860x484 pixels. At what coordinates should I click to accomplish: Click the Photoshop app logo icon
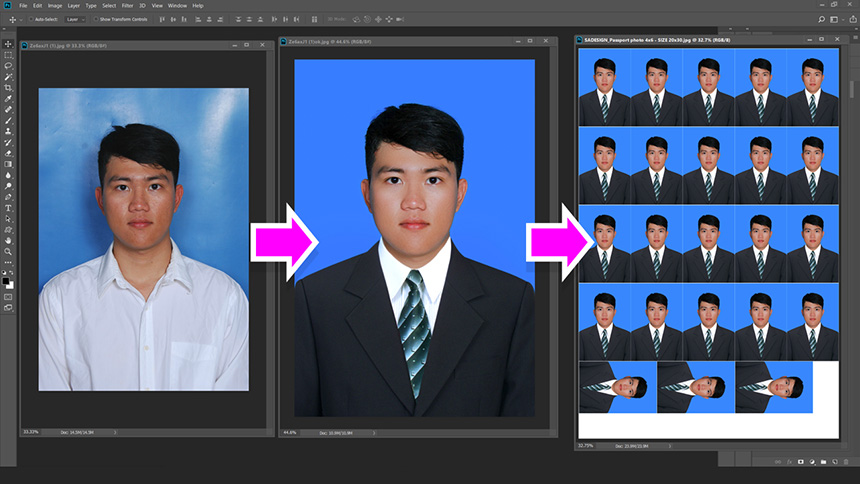[7, 6]
